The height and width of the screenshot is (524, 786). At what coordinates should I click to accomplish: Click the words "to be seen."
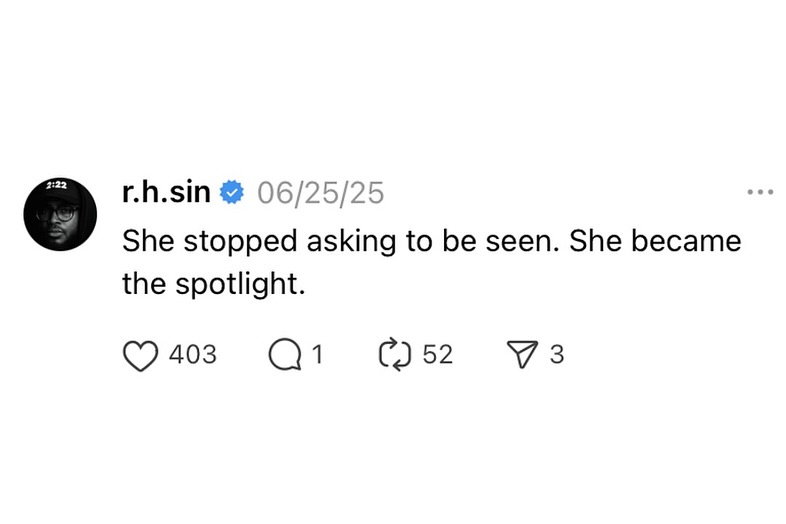(498, 242)
